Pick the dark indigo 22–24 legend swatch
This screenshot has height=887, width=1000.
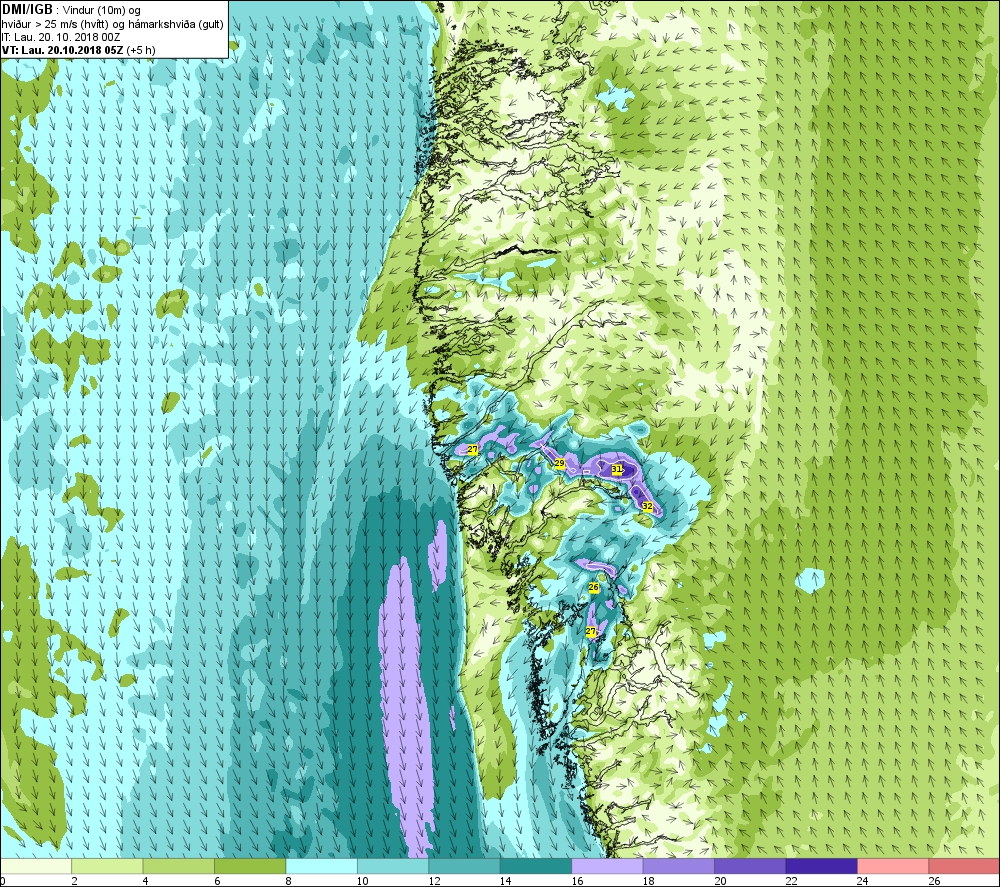(821, 866)
